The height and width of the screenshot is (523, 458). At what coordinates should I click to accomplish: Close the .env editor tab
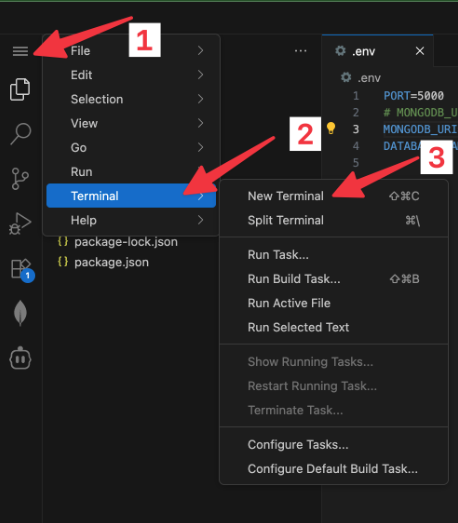420,51
